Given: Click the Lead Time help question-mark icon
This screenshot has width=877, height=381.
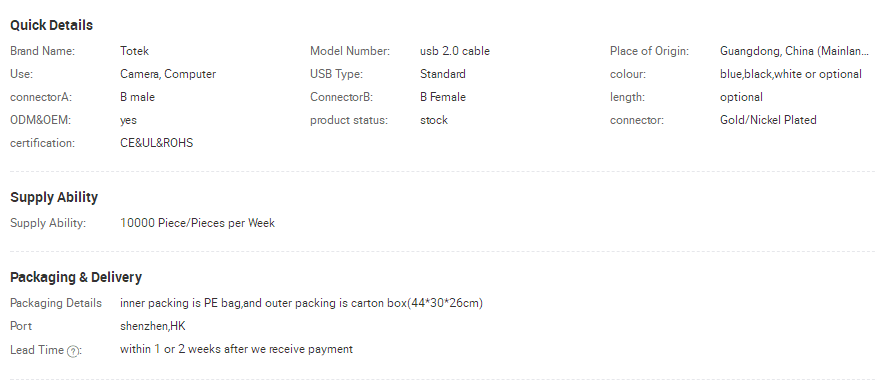Looking at the screenshot, I should (x=72, y=351).
